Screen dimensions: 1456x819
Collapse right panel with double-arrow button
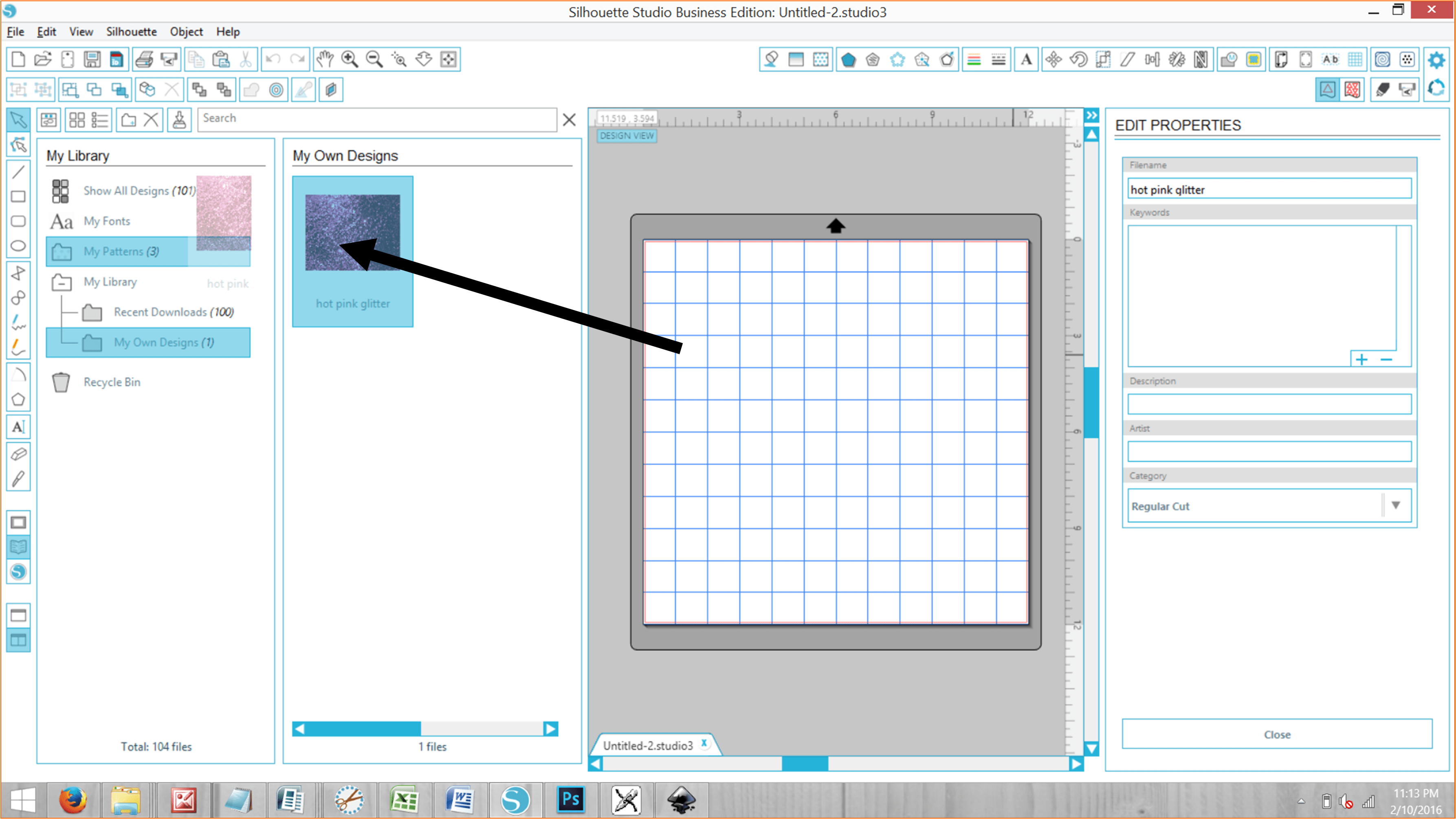(1091, 116)
